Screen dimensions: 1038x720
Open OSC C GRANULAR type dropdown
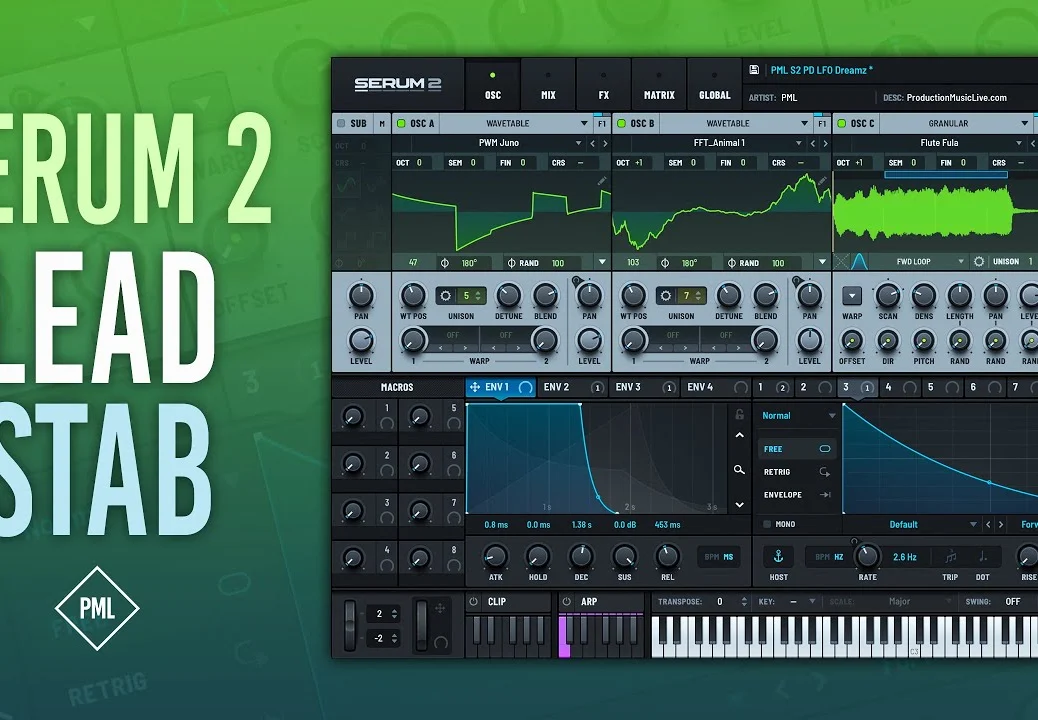point(956,123)
